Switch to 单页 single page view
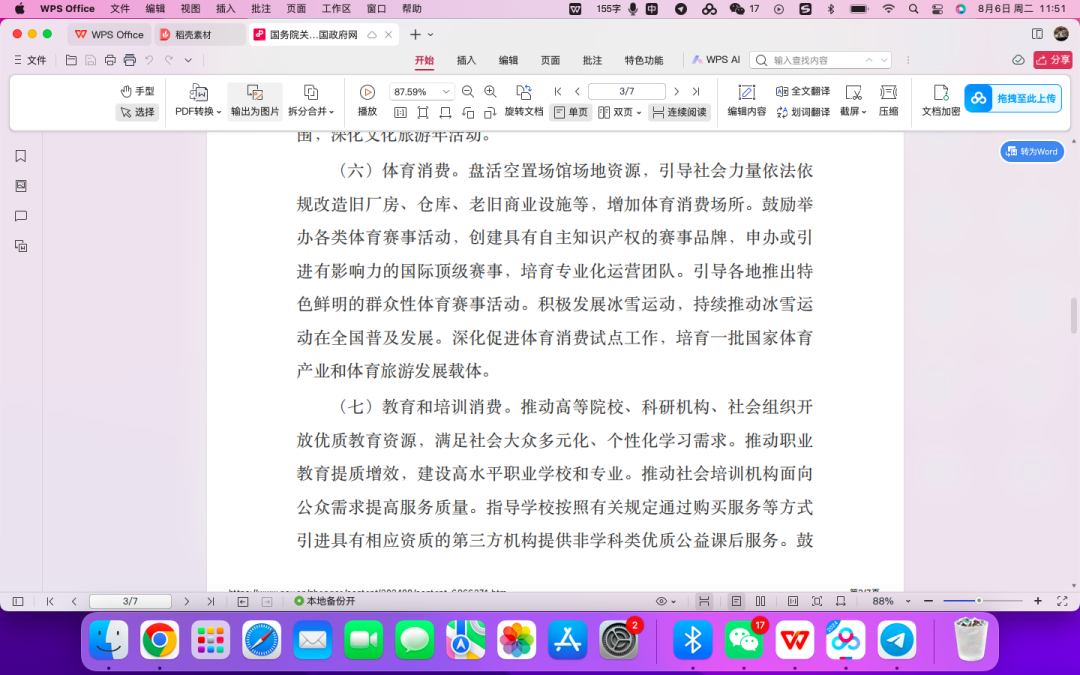The image size is (1080, 675). click(x=571, y=112)
